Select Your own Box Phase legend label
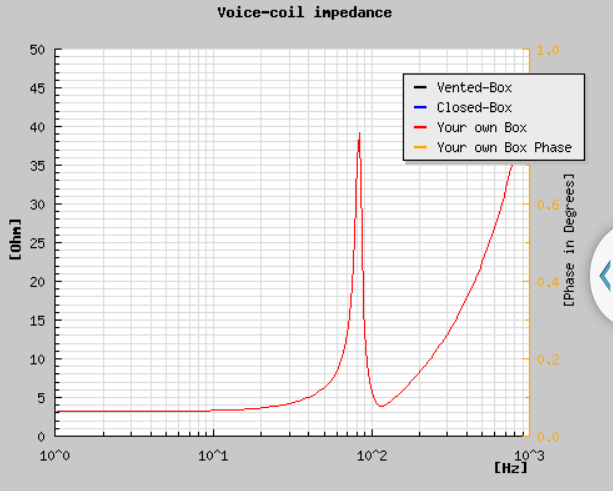613x491 pixels. [x=504, y=147]
